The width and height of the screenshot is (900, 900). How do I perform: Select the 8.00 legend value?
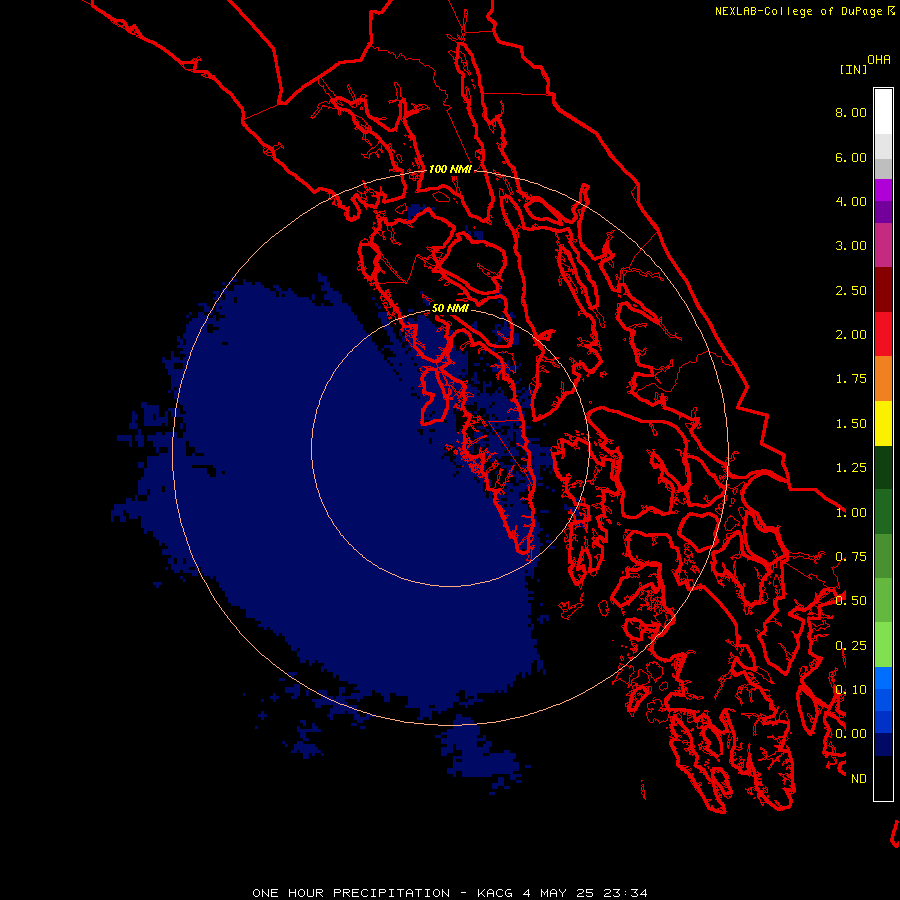851,112
